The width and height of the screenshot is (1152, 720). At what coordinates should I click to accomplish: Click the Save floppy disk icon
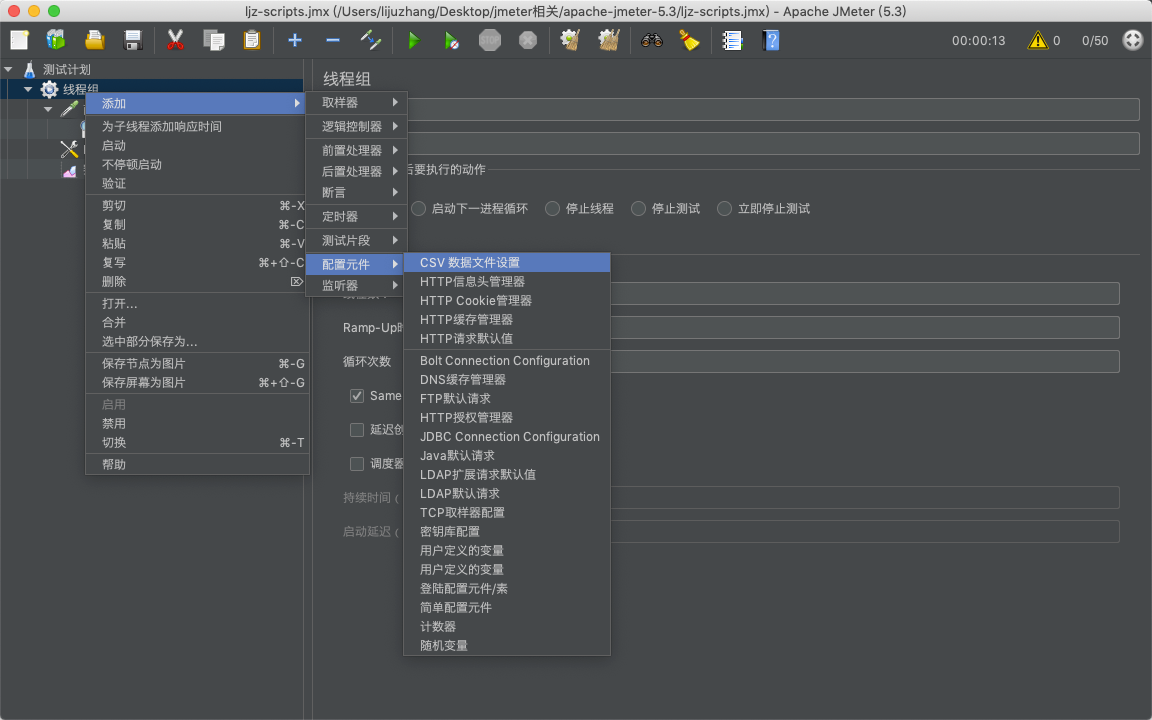tap(132, 40)
